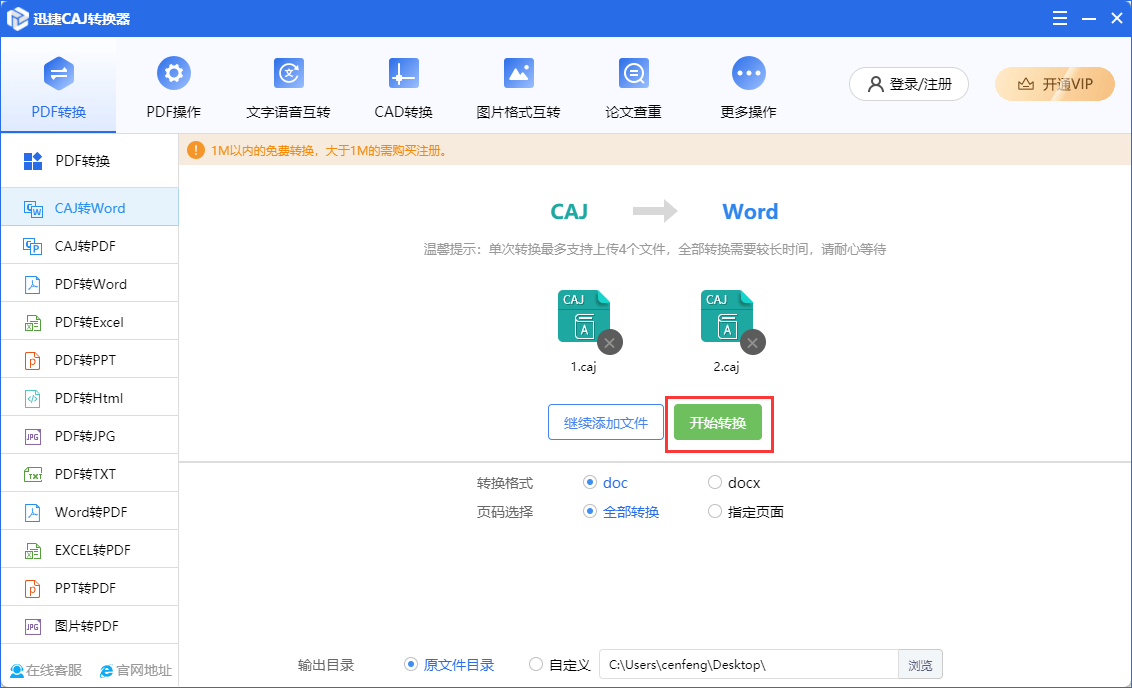Click 开始转换 green button

pos(718,422)
